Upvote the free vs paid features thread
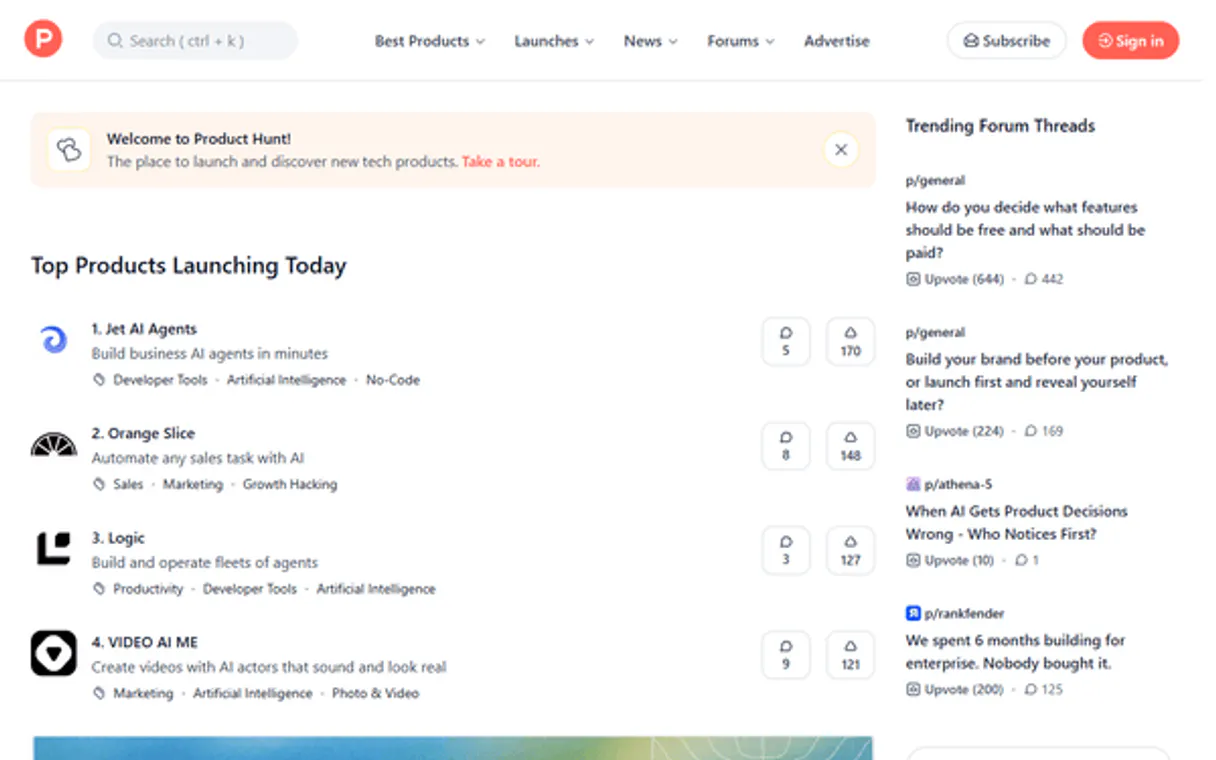This screenshot has width=1216, height=760. (955, 279)
